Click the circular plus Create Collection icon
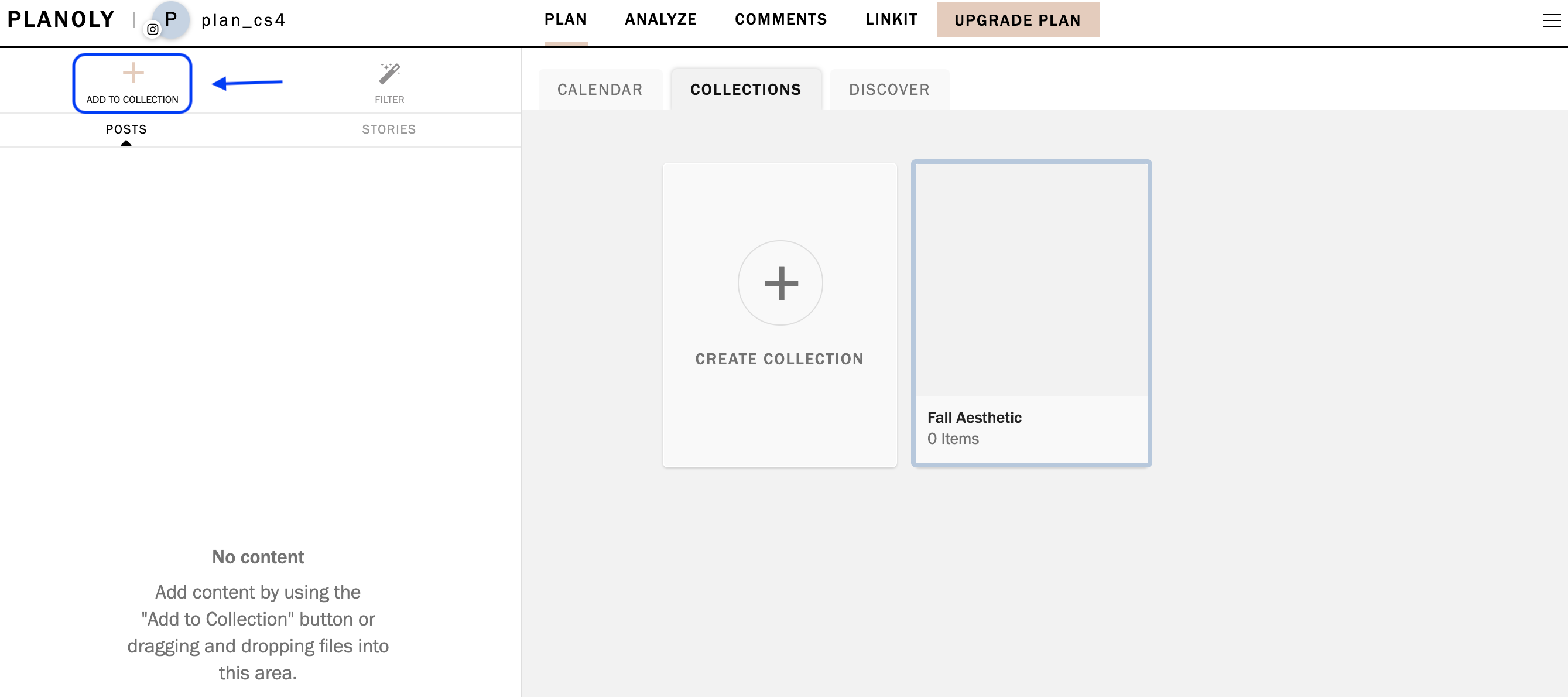1568x697 pixels. pos(780,283)
